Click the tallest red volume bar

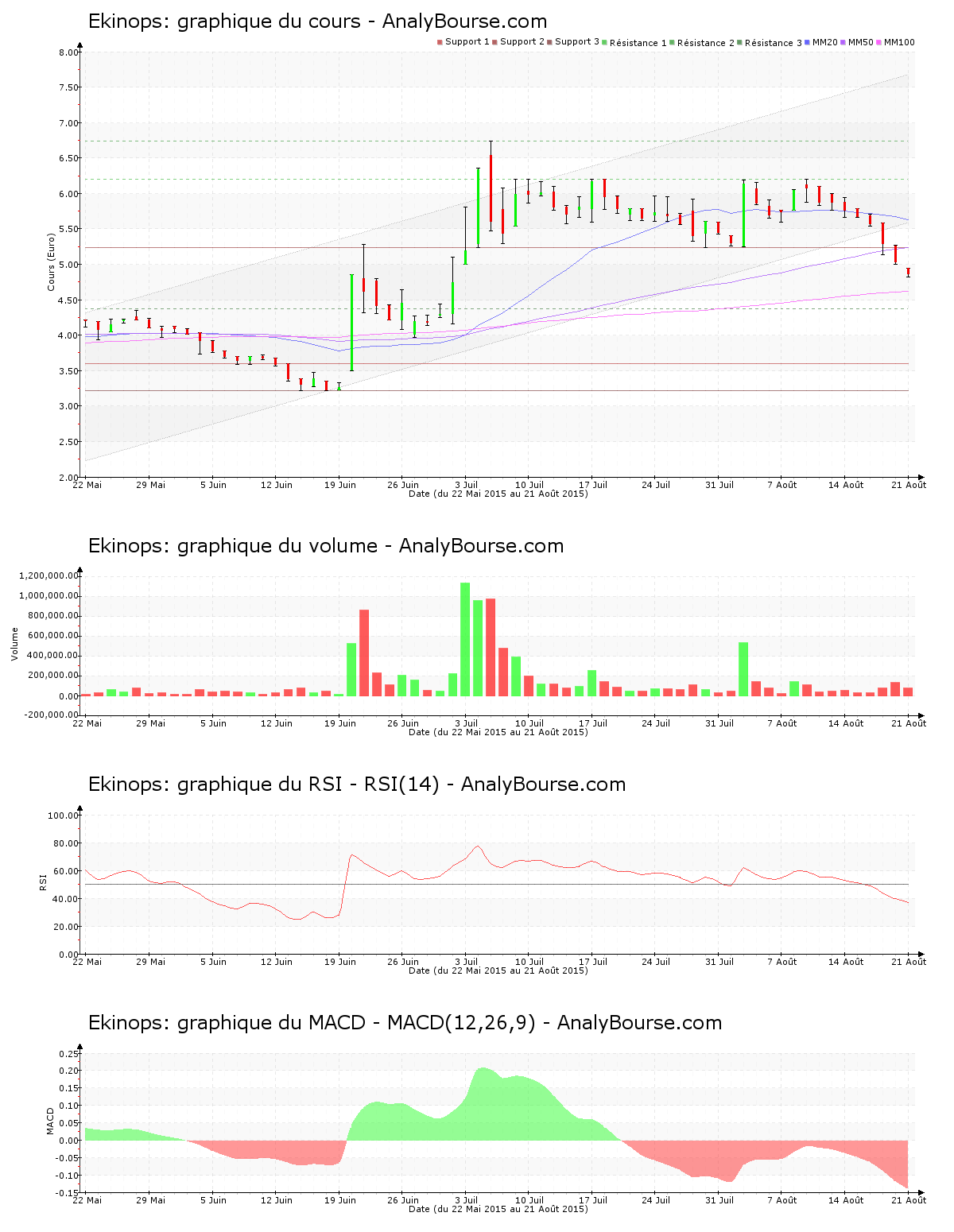tap(491, 647)
